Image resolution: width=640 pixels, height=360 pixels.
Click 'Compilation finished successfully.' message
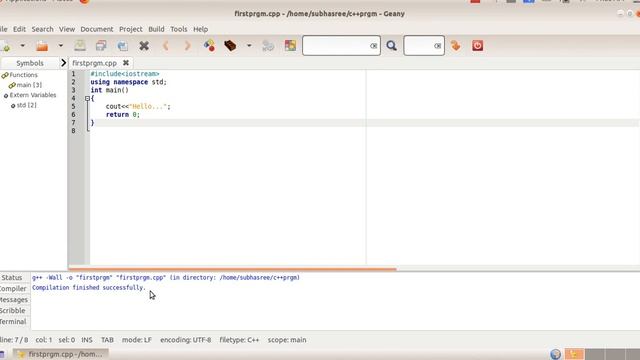tap(89, 288)
